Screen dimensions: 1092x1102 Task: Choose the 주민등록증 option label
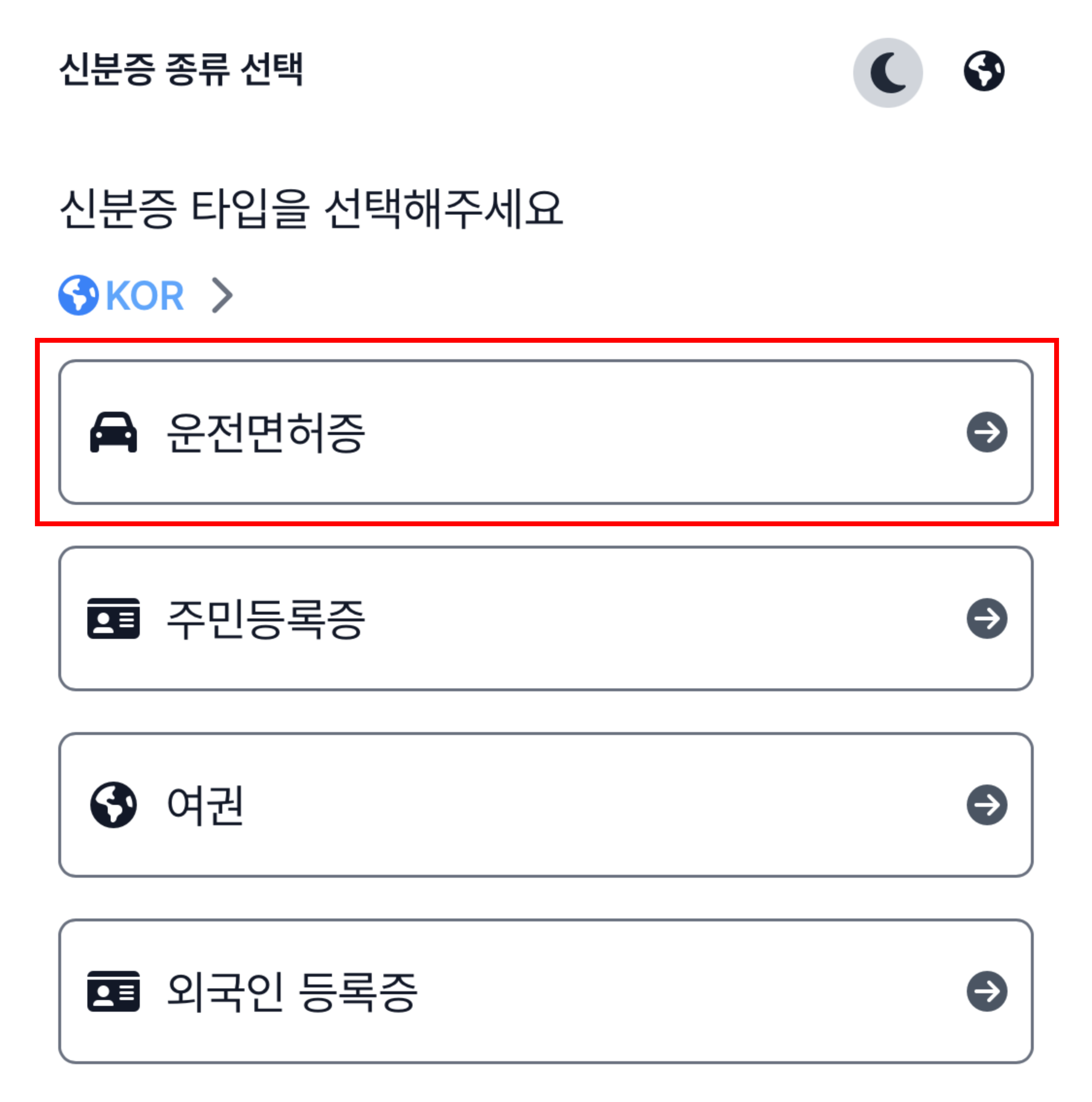pyautogui.click(x=265, y=619)
